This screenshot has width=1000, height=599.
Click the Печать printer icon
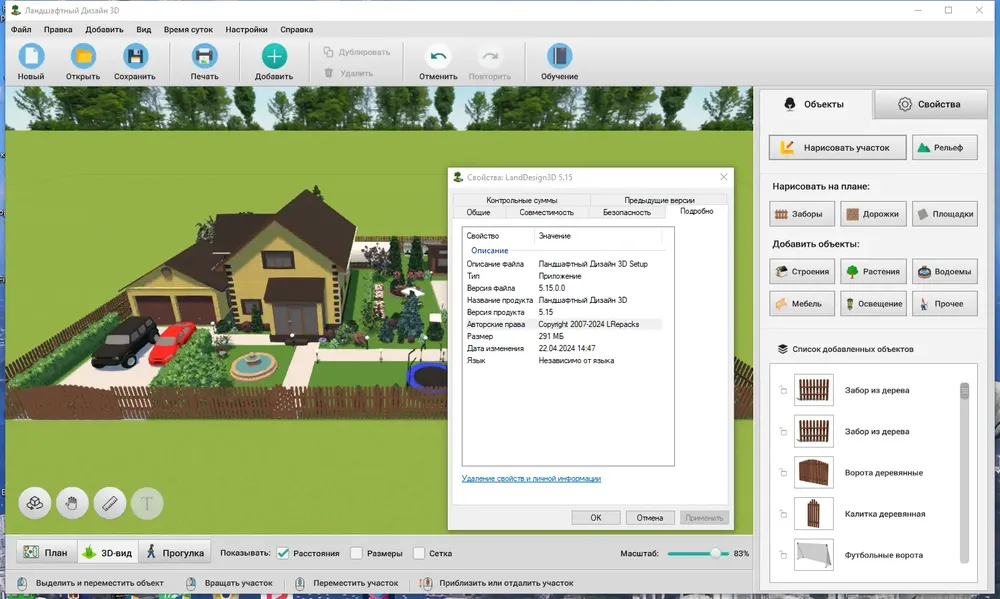pyautogui.click(x=204, y=56)
